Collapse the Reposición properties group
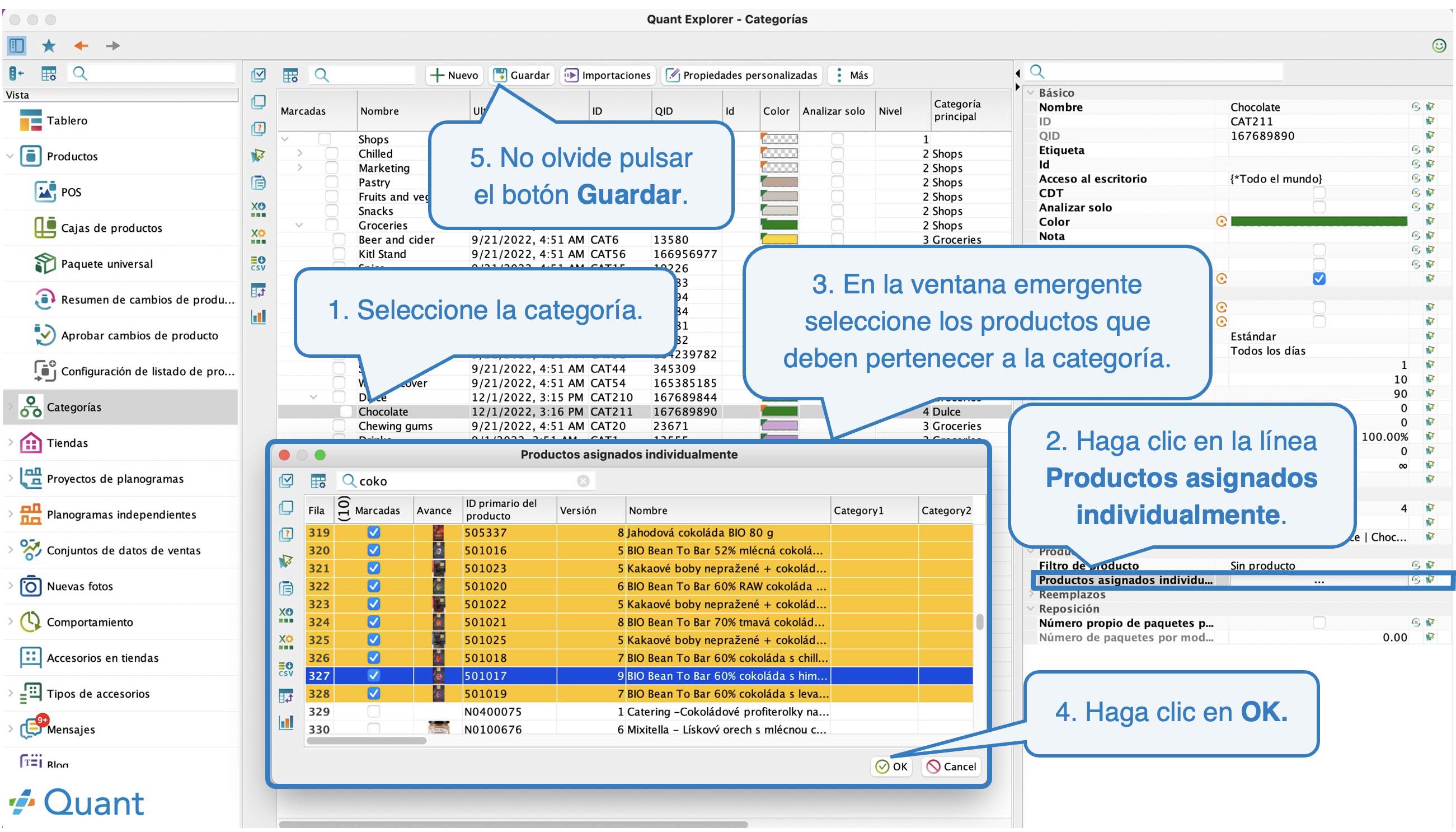The image size is (1456, 832). coord(1031,609)
